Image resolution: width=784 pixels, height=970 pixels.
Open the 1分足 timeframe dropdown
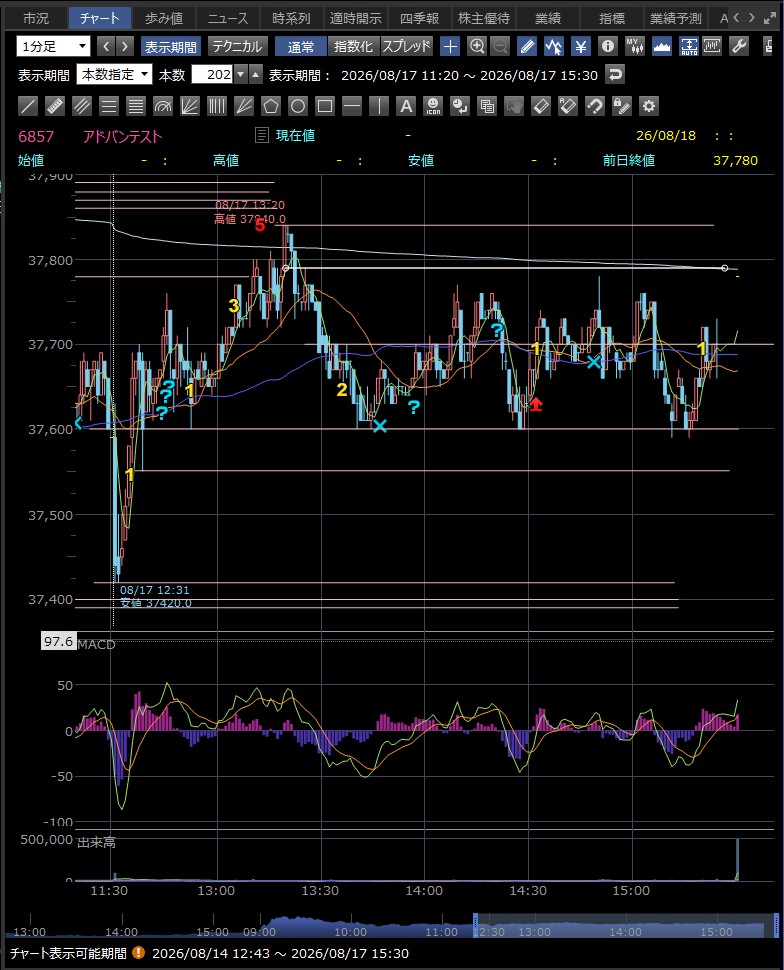(53, 46)
